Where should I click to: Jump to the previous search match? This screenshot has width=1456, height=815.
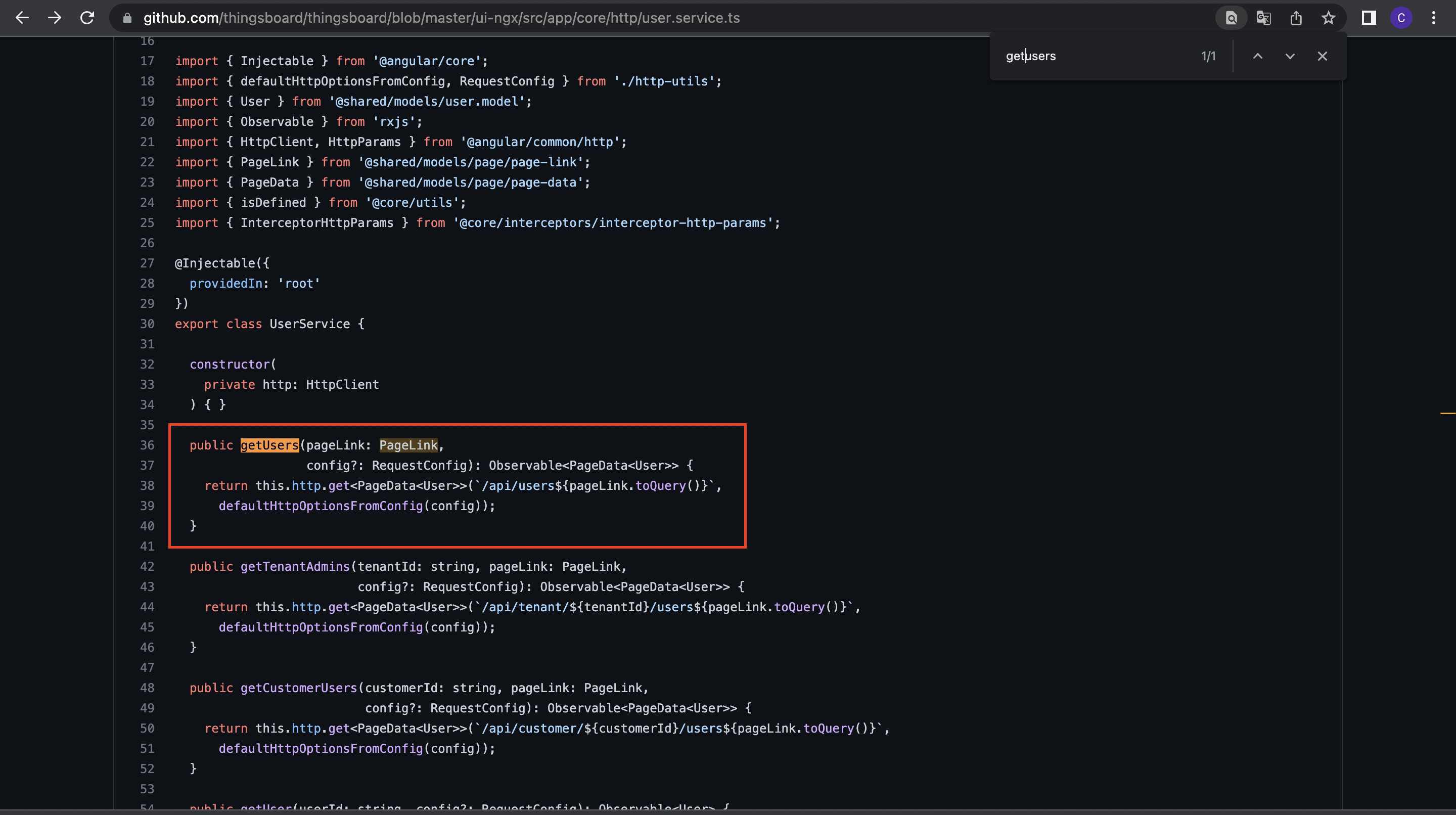(x=1258, y=56)
